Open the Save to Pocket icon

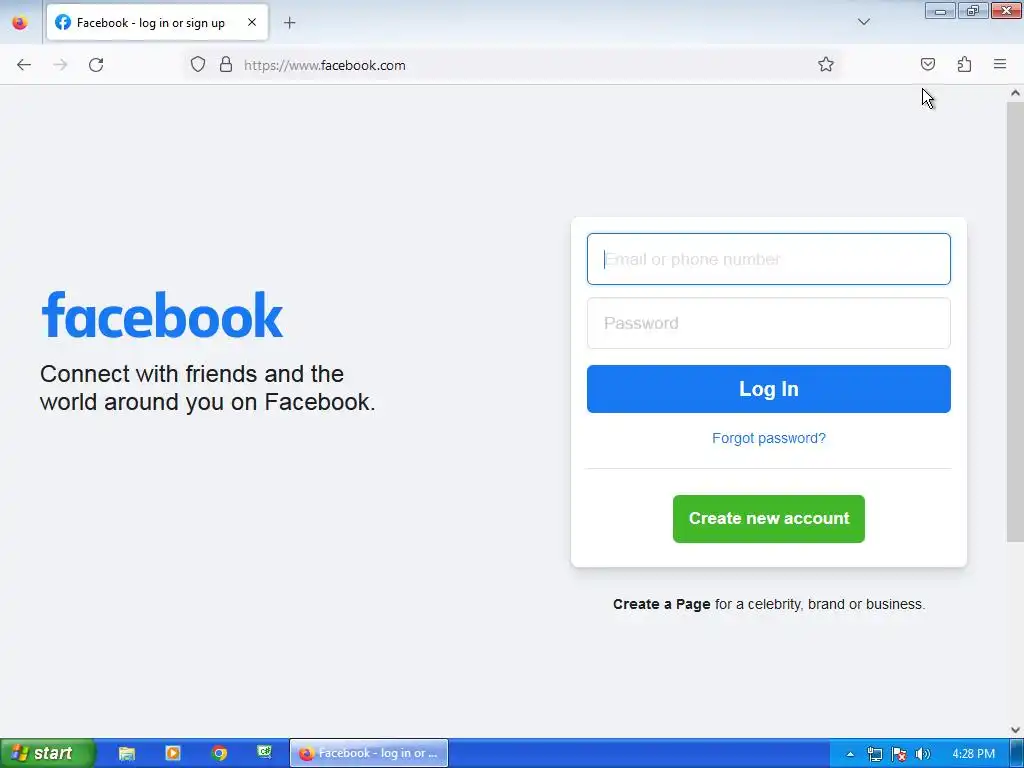click(927, 64)
